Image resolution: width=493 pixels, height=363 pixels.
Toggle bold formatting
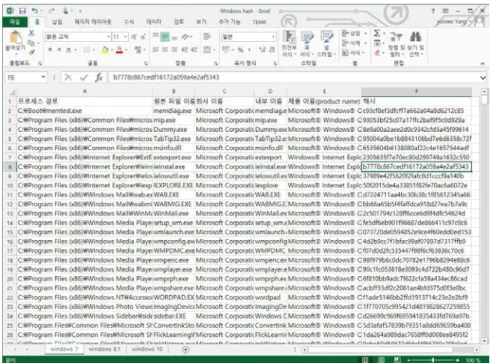50,50
